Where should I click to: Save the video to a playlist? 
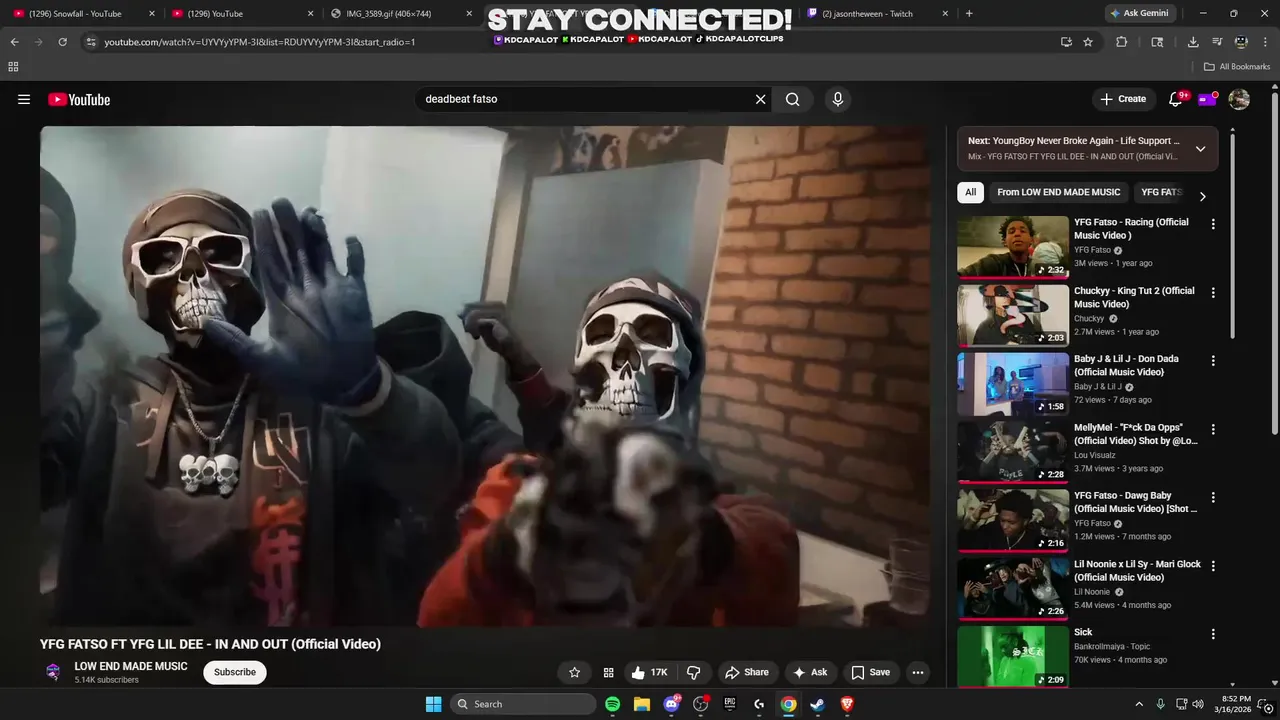point(870,672)
